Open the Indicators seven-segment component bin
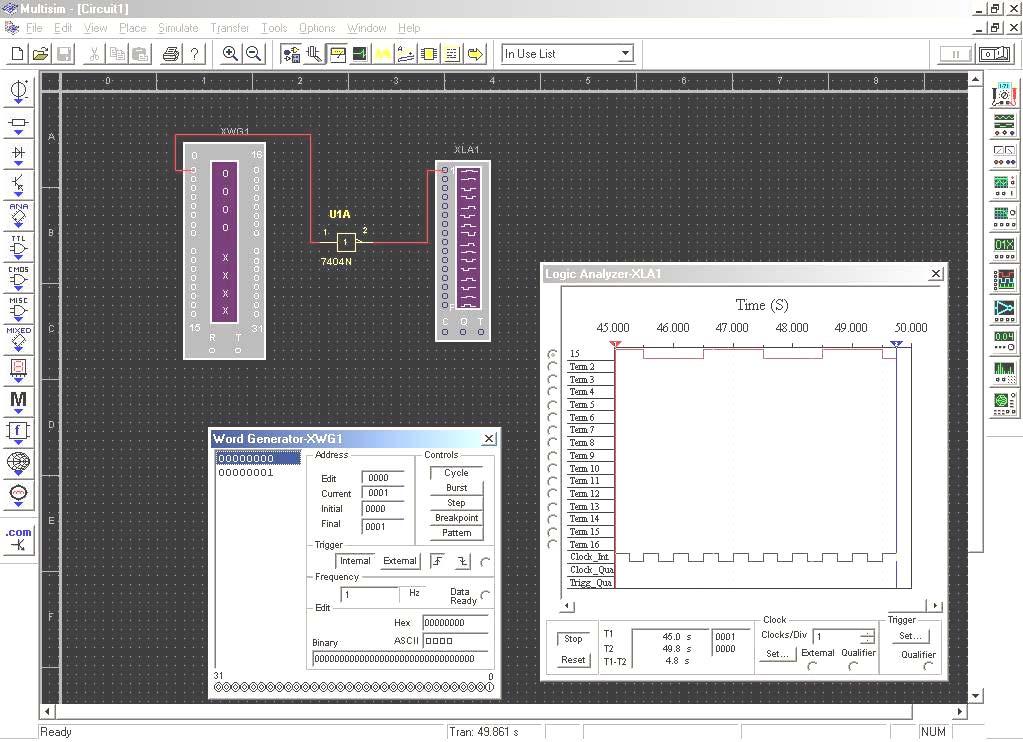1023x742 pixels. tap(18, 369)
